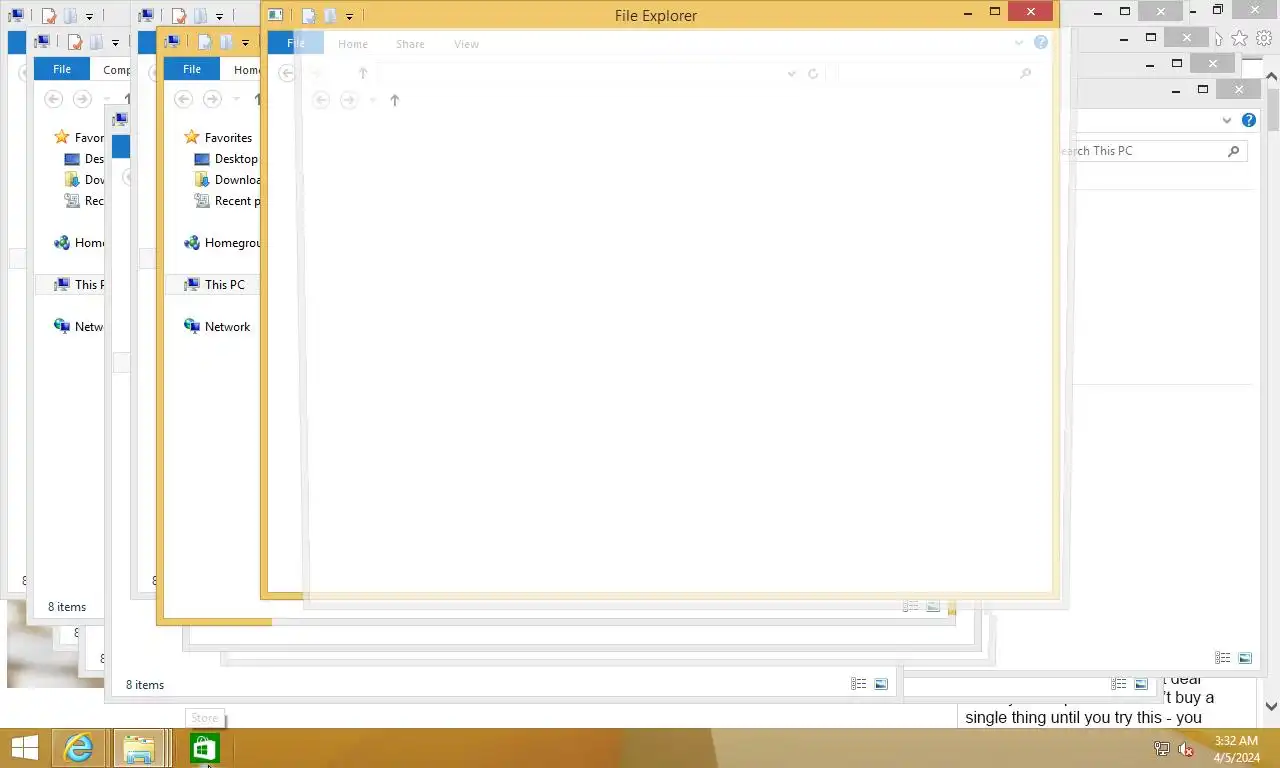Open Quick Access toolbar dropdown in front window

349,16
